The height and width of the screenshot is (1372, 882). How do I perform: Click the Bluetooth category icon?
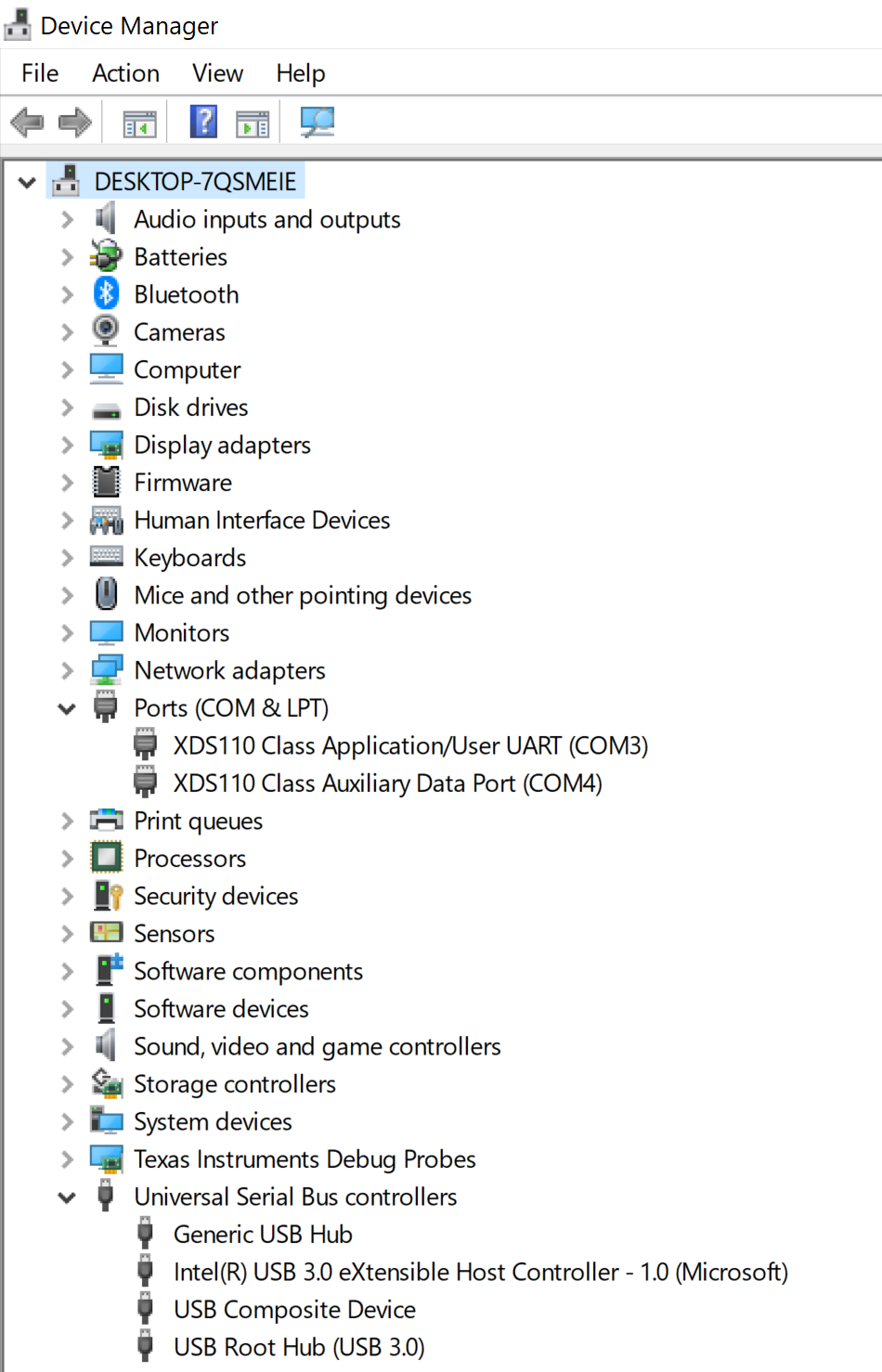pos(106,294)
